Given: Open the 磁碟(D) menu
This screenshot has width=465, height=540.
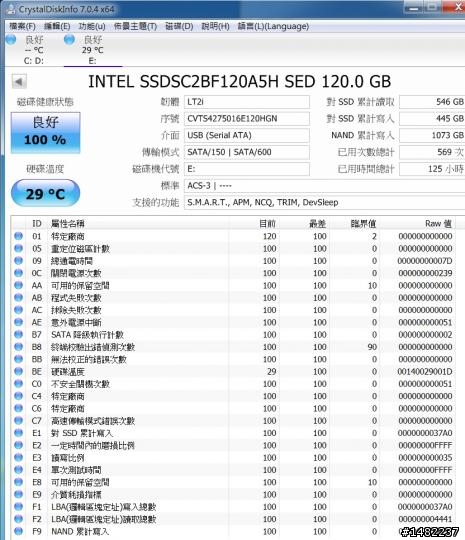Looking at the screenshot, I should tap(179, 26).
